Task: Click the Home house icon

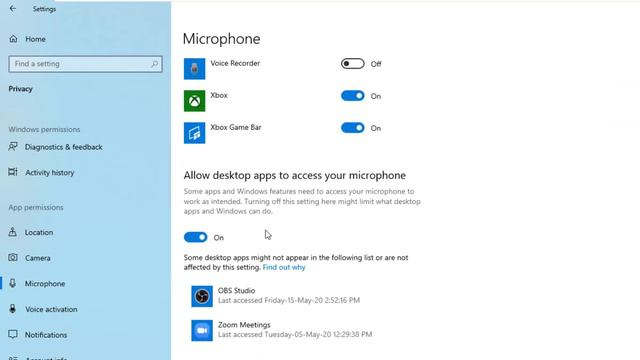Action: point(13,39)
